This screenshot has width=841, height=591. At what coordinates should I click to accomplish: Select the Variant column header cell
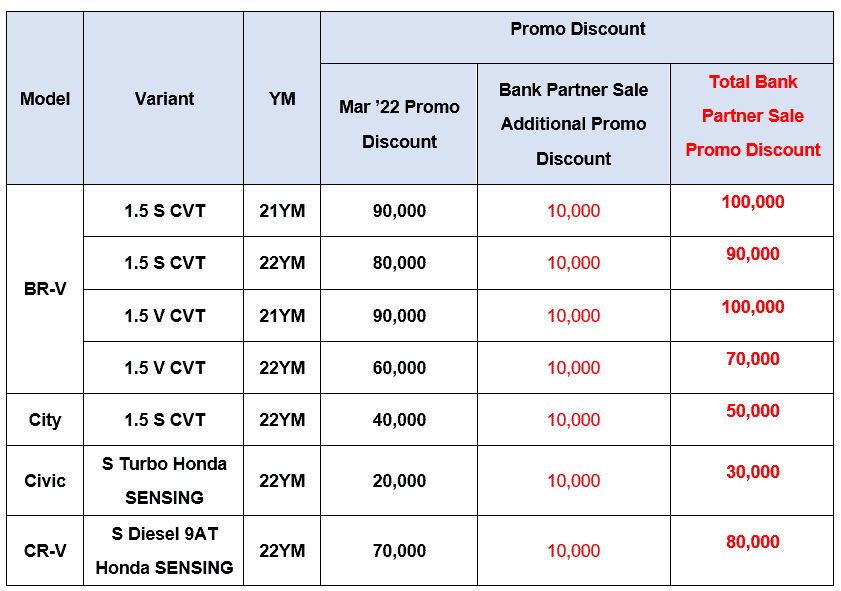(164, 99)
